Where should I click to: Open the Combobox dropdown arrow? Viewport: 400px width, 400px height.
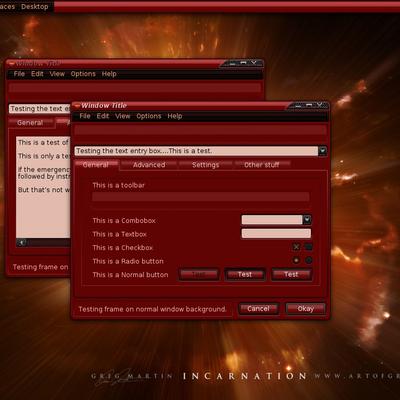[x=307, y=219]
